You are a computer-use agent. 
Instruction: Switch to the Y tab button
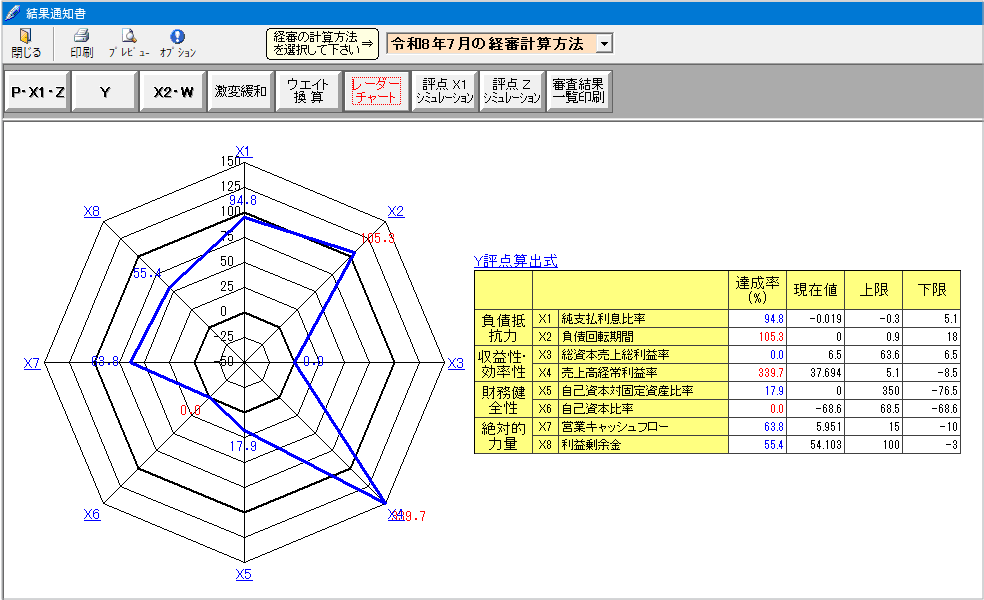pos(105,92)
